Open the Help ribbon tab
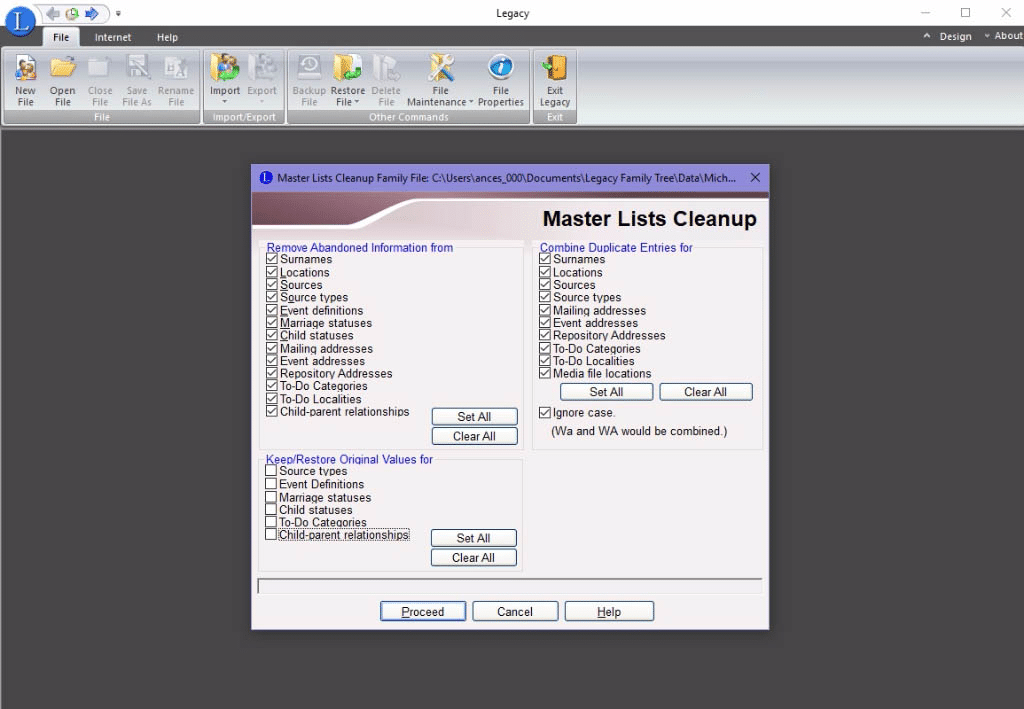This screenshot has height=709, width=1024. [167, 37]
